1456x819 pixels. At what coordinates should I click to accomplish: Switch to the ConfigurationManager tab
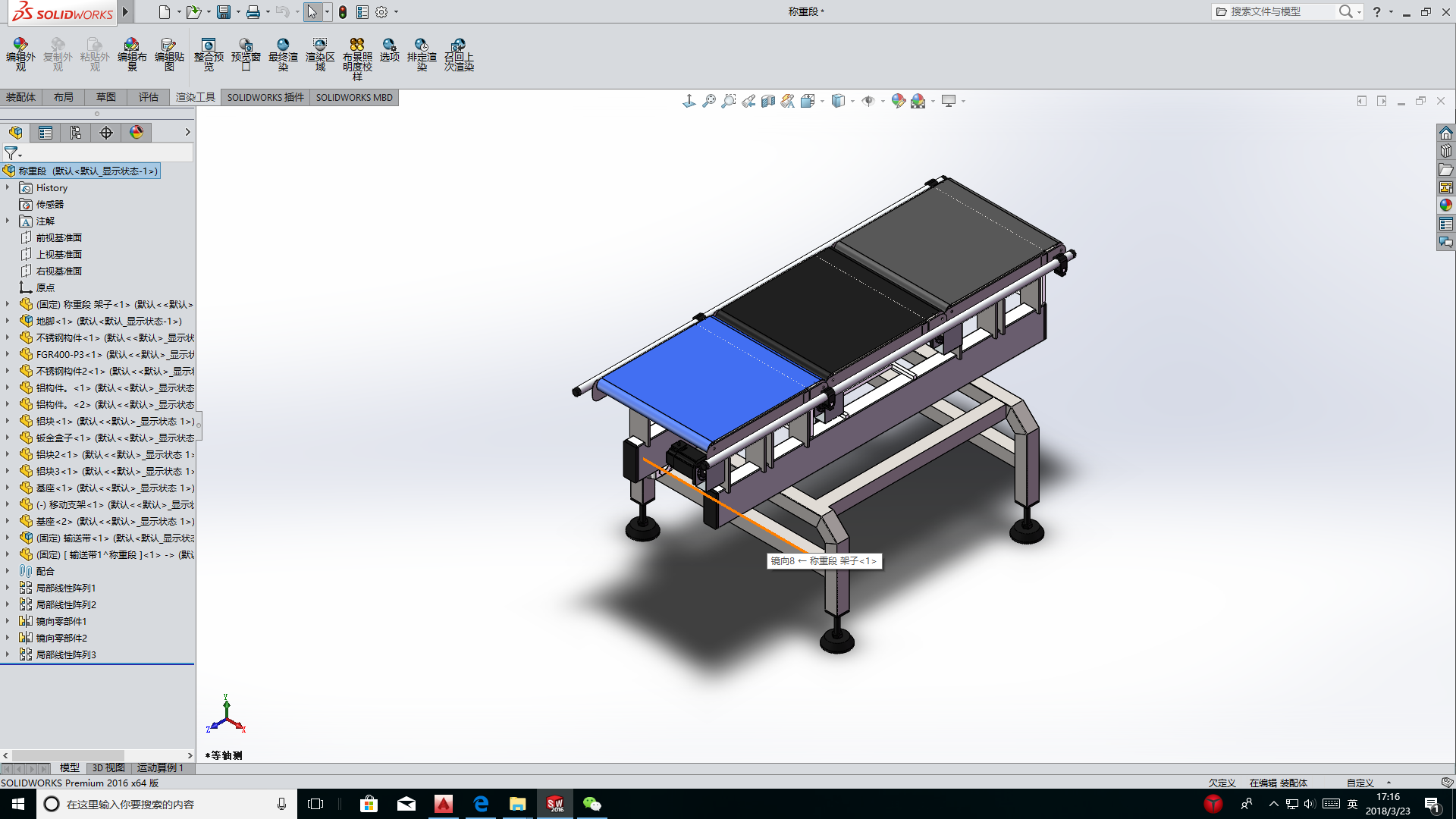tap(76, 132)
